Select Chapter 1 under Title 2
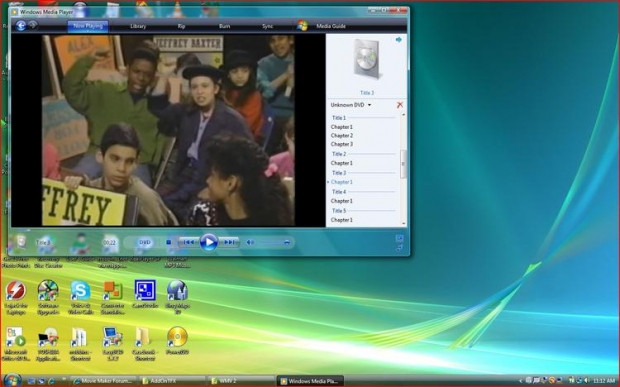Image resolution: width=620 pixels, height=387 pixels. point(342,163)
